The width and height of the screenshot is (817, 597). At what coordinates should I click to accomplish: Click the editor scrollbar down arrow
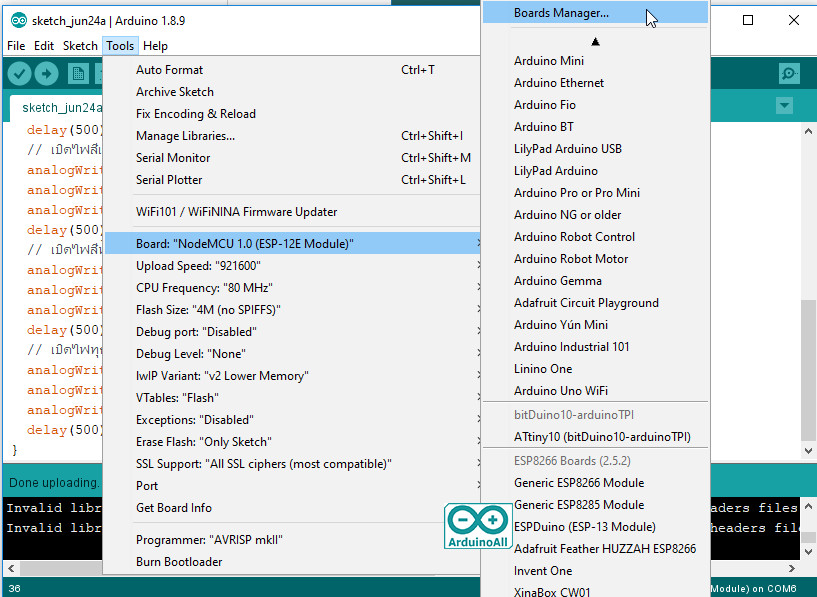(808, 451)
